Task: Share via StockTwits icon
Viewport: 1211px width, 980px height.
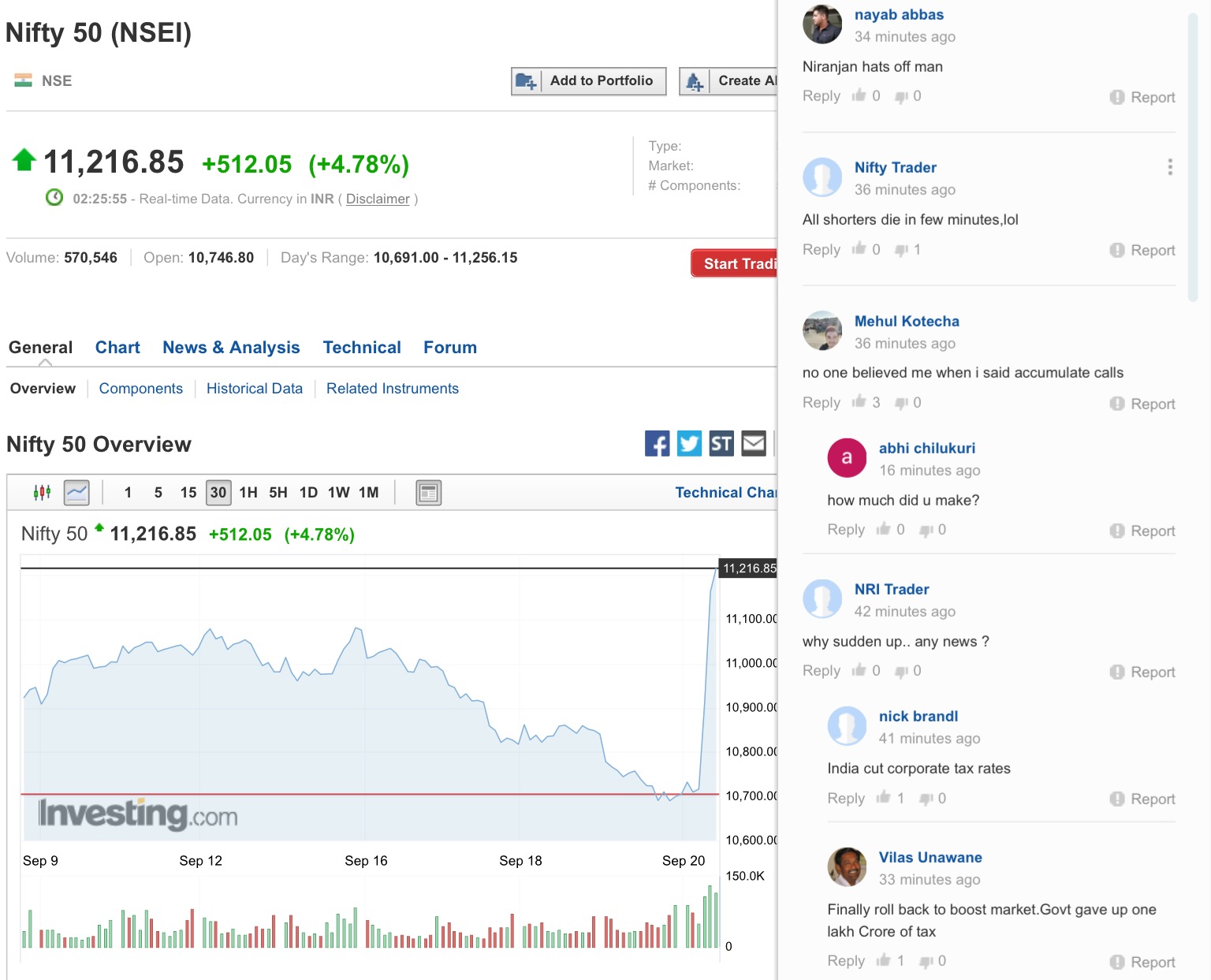Action: coord(721,444)
